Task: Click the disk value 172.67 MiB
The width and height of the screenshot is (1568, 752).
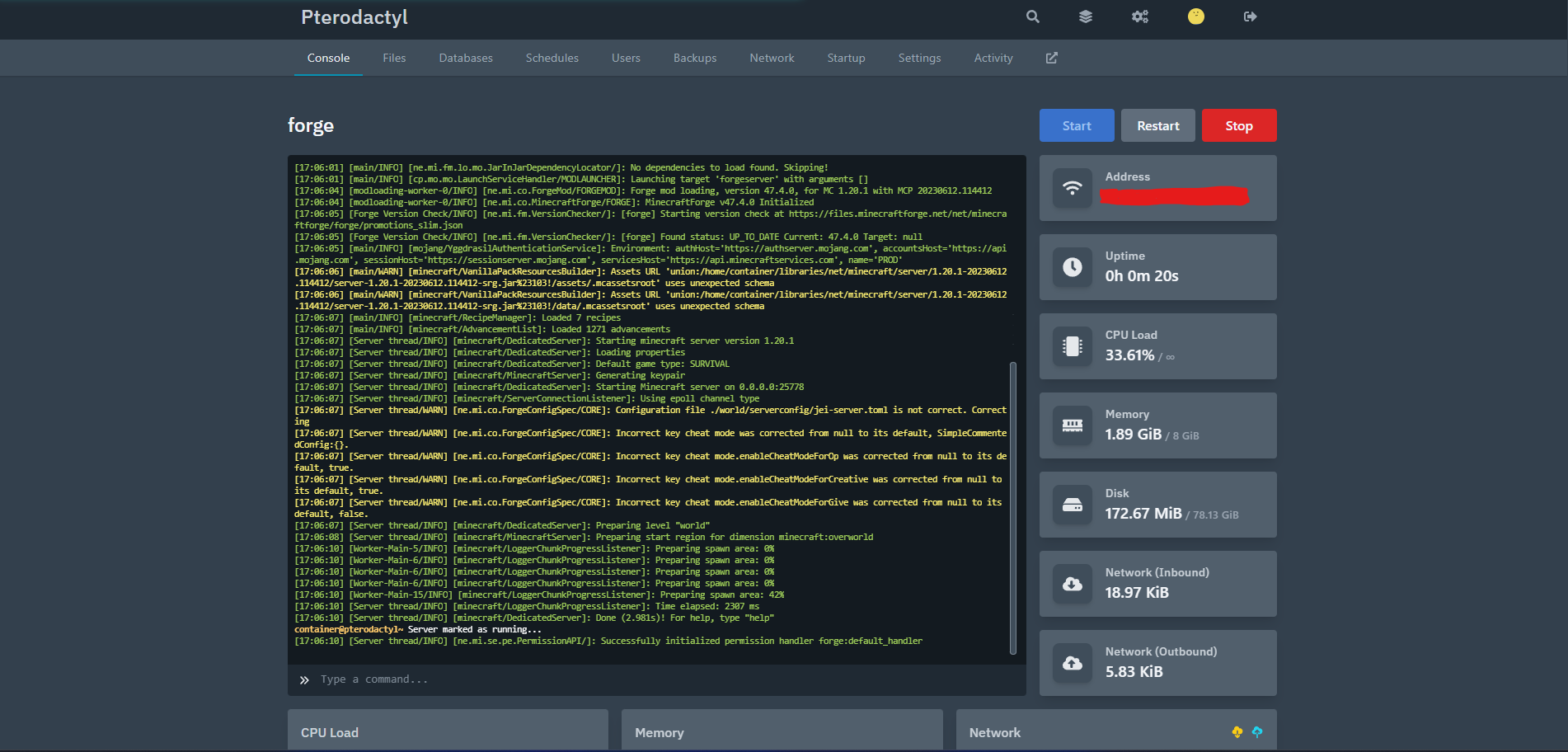Action: tap(1143, 514)
